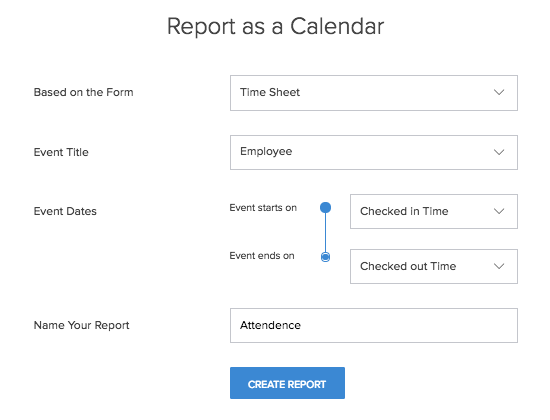Viewport: 550px width, 420px height.
Task: Click the Report as a Calendar heading
Action: point(275,26)
